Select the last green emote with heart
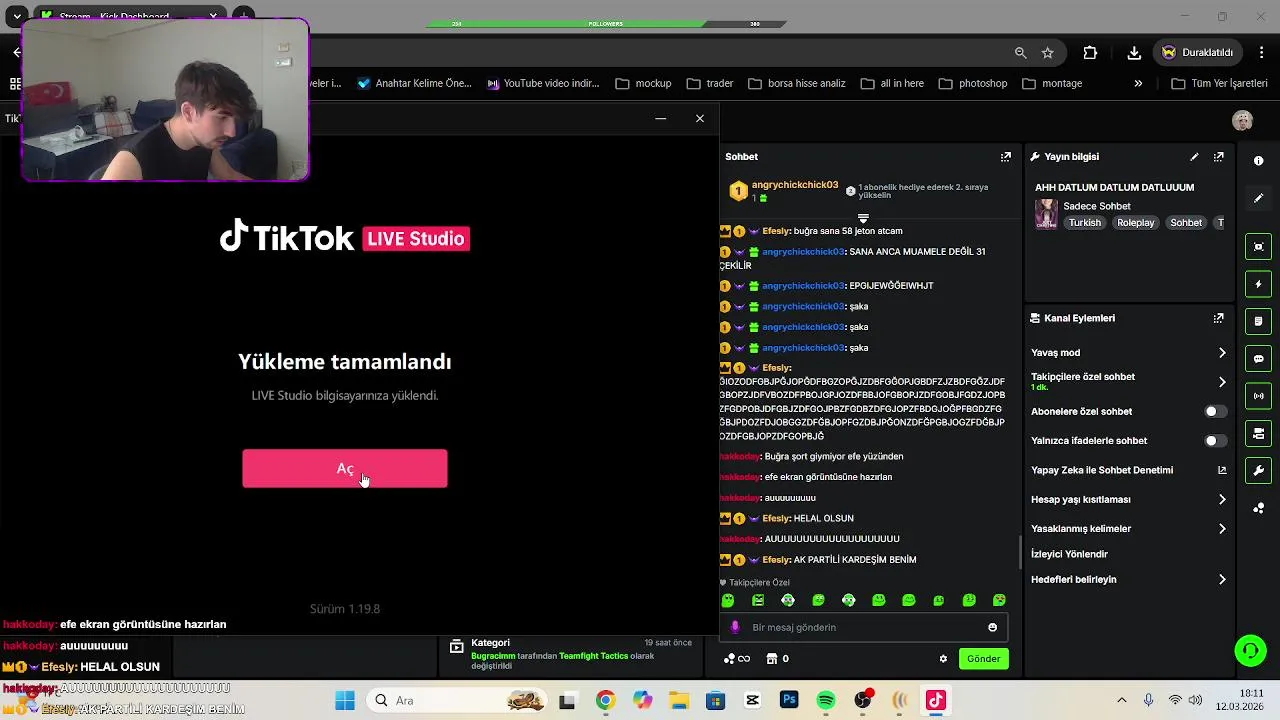1280x720 pixels. [x=999, y=600]
